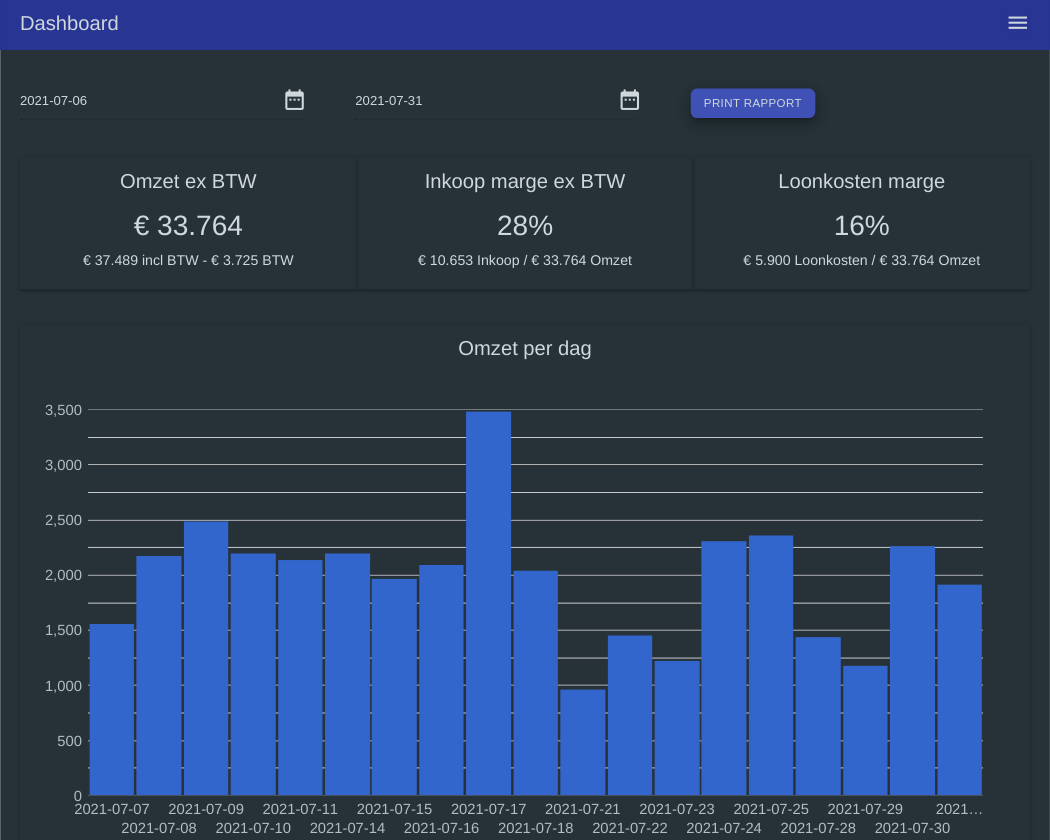Select the Omzet ex BTW summary card
Screen dimensions: 1050x840
[187, 222]
